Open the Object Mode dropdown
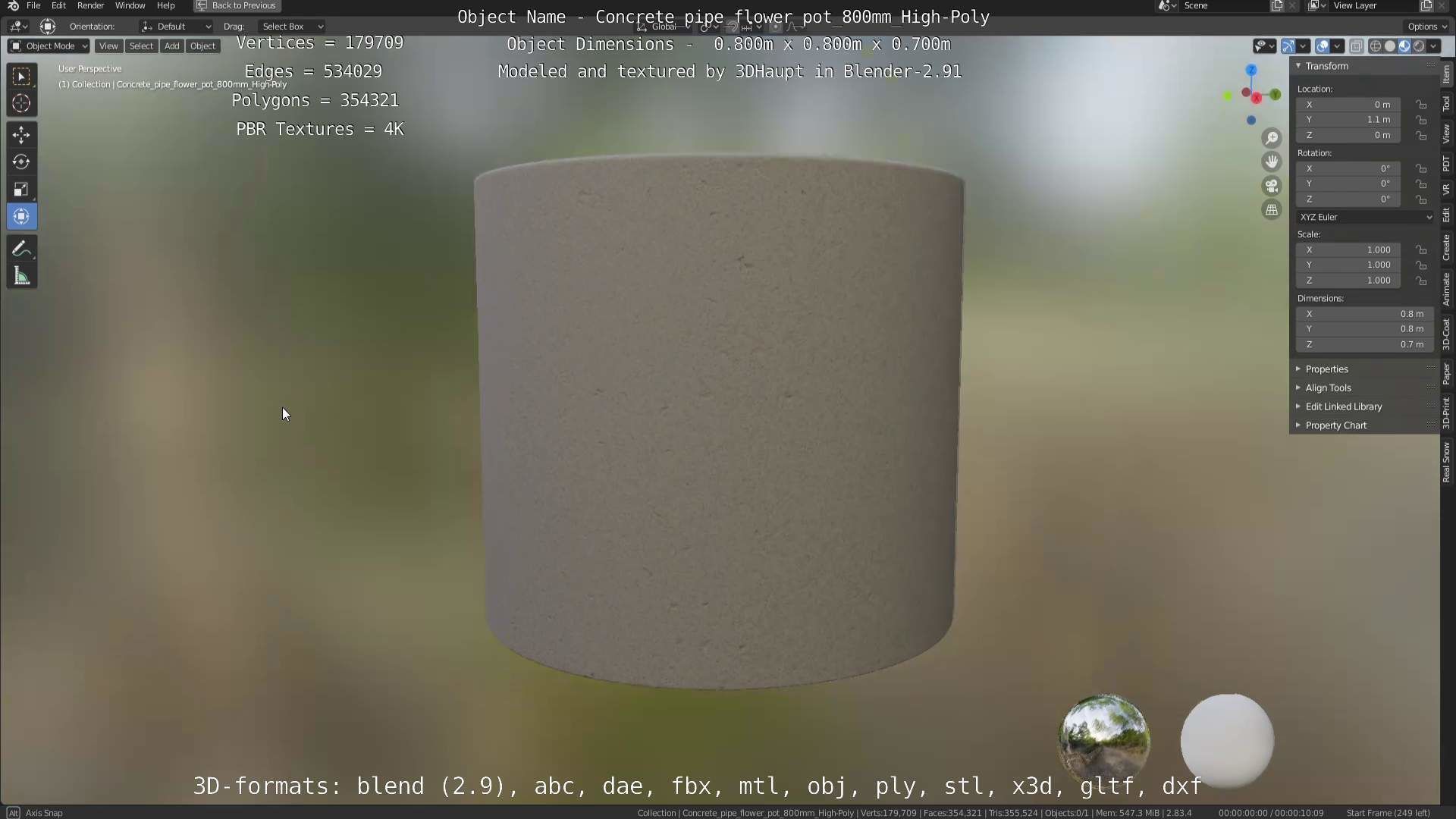This screenshot has height=819, width=1456. point(49,46)
